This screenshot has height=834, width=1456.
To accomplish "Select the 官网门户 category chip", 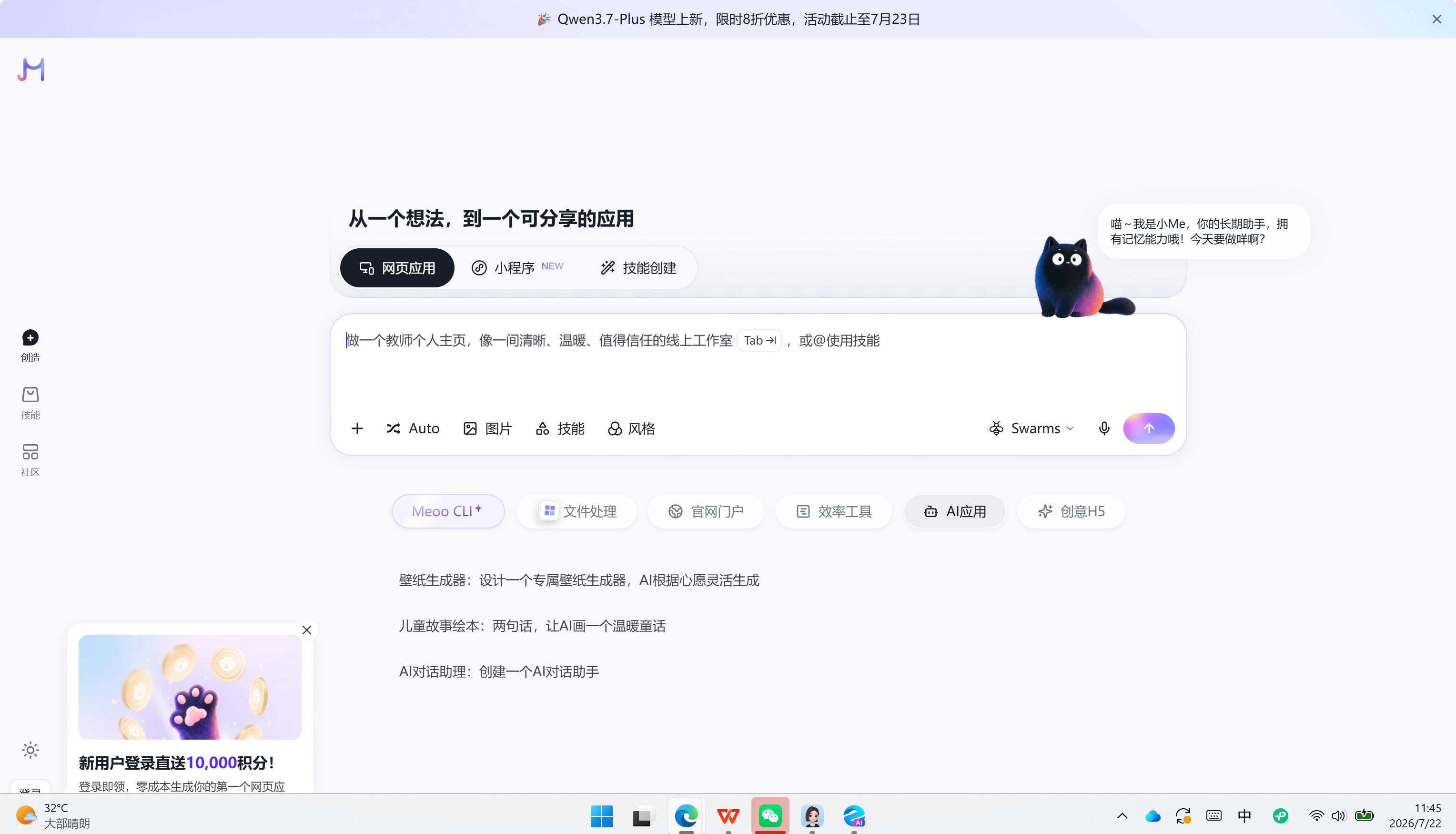I will (706, 511).
